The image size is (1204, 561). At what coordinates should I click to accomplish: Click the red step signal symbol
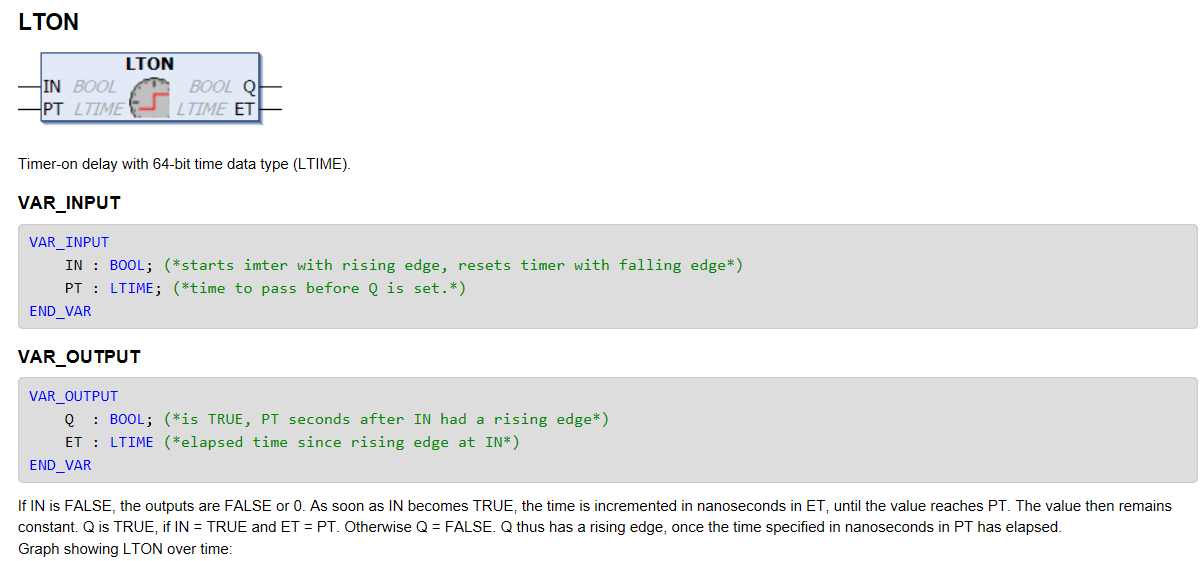(x=153, y=102)
